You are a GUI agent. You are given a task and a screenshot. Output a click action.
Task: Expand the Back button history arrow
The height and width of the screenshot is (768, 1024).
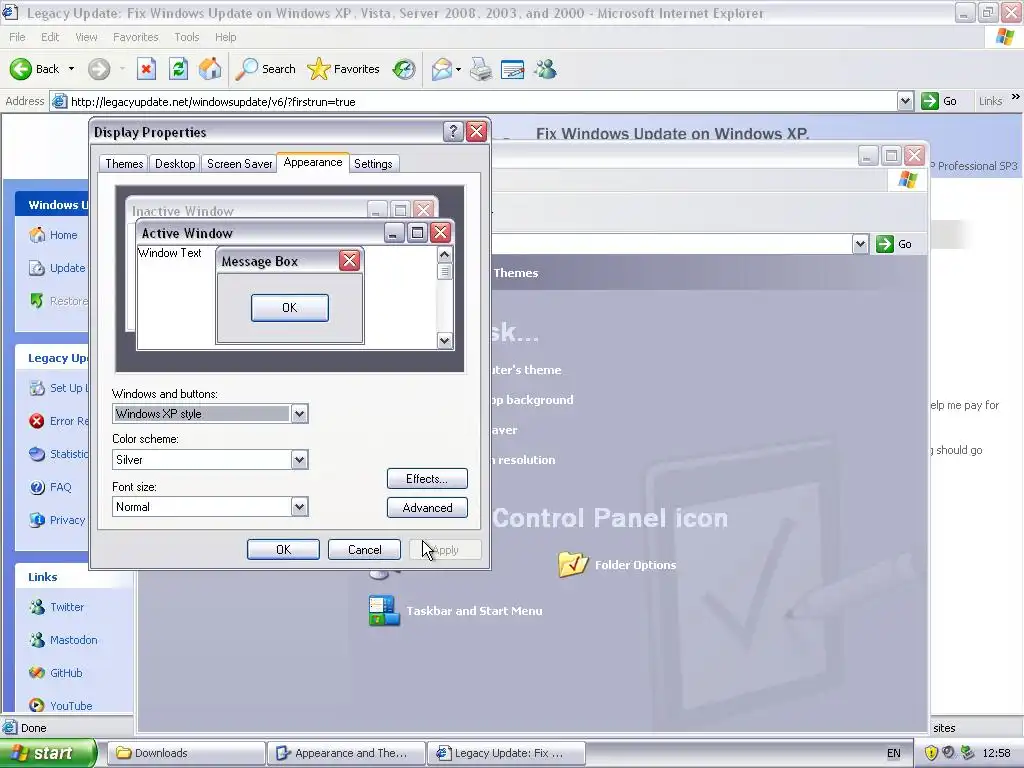coord(71,69)
